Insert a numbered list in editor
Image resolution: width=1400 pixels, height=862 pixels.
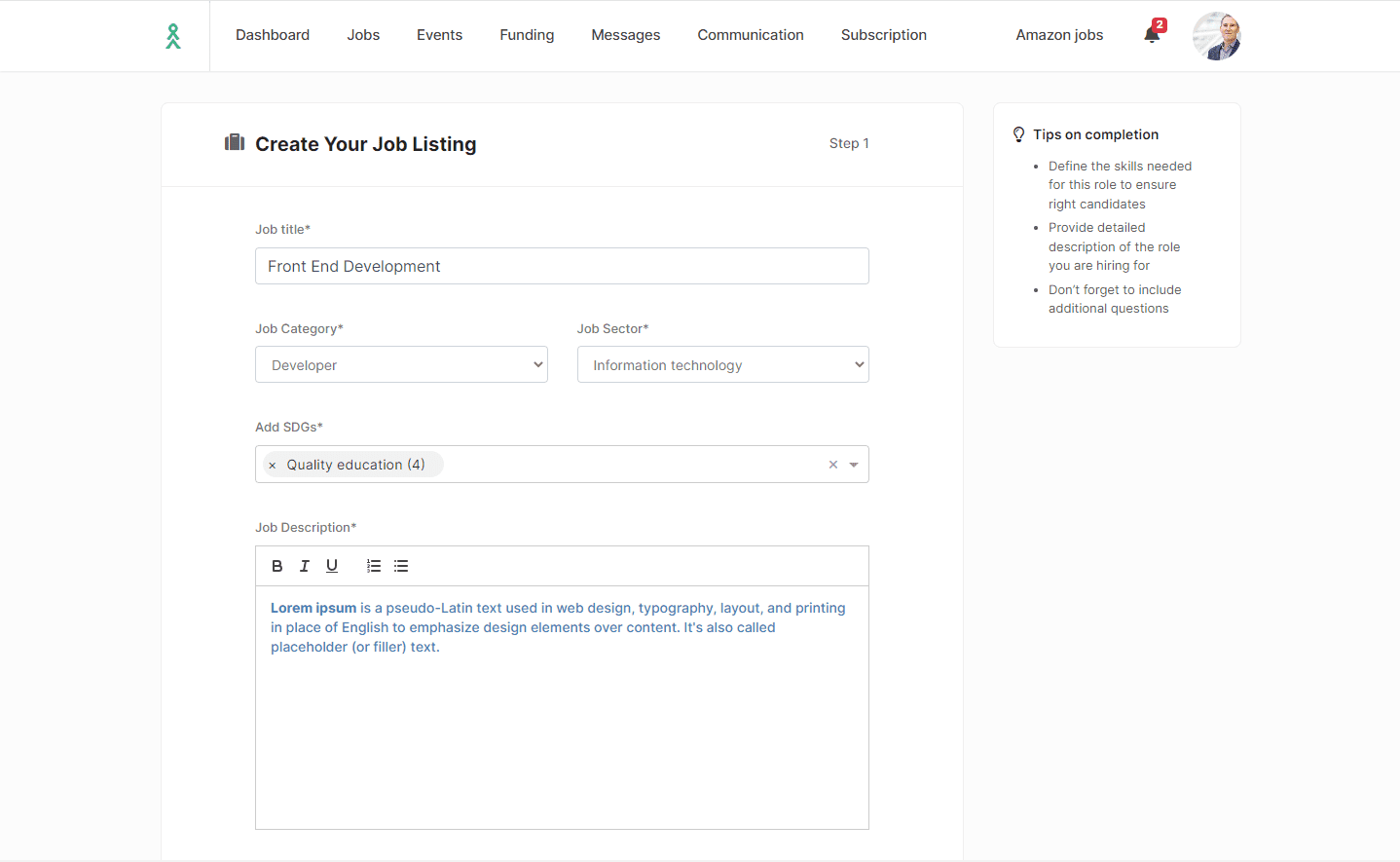click(x=374, y=566)
